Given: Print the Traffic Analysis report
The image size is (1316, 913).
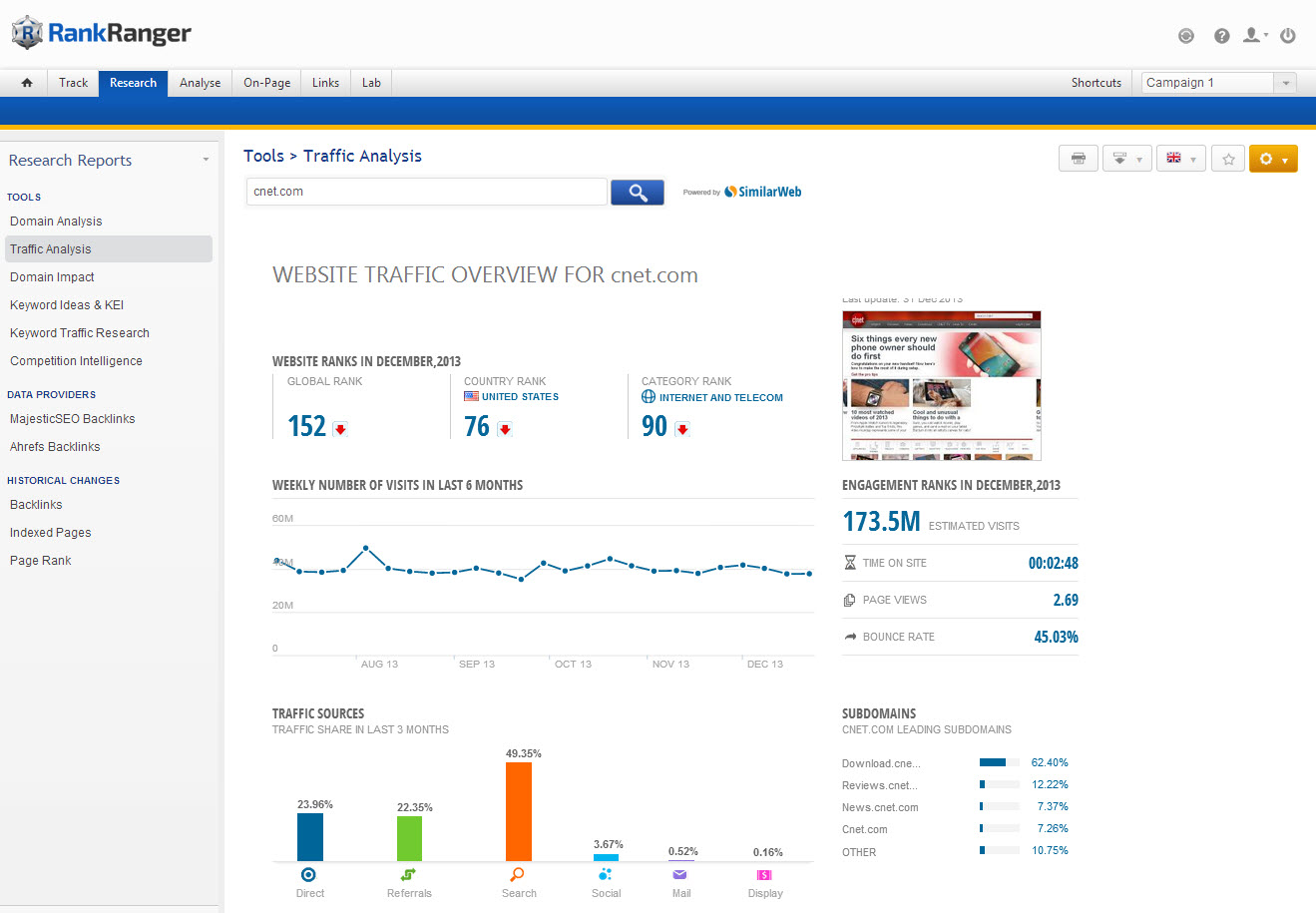Looking at the screenshot, I should coord(1079,159).
